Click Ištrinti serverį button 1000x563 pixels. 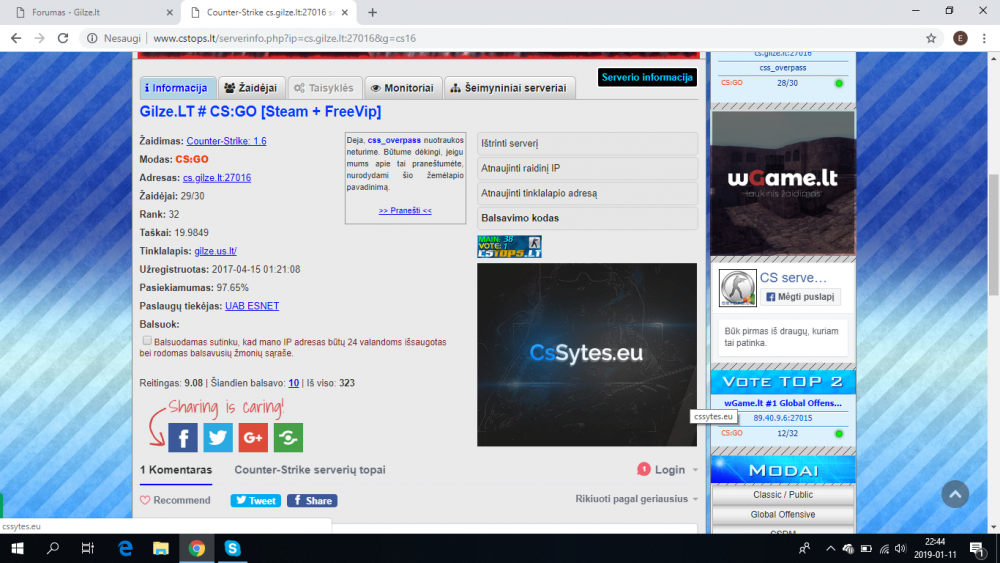[x=587, y=143]
